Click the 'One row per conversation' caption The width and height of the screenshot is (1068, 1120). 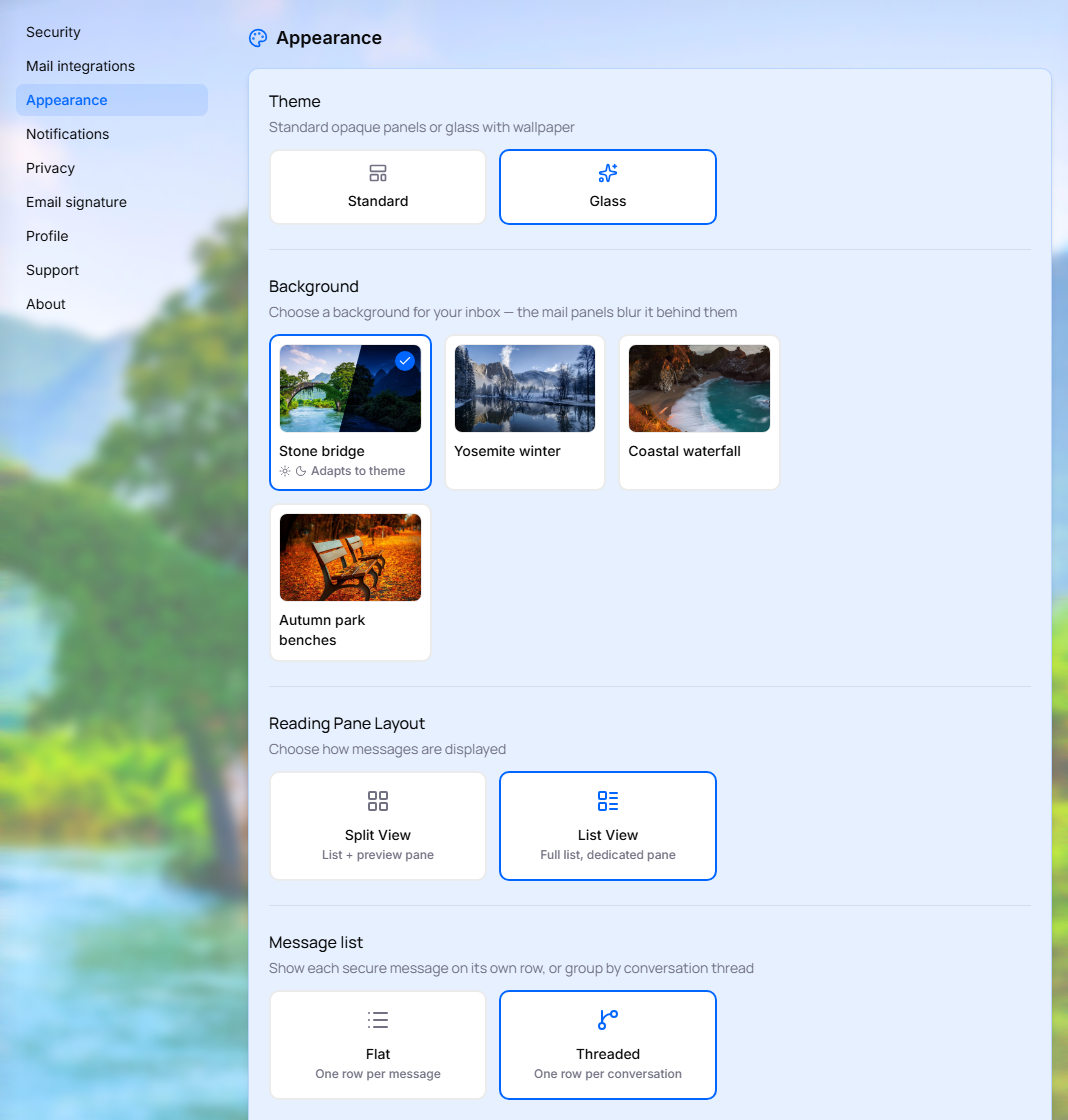(x=608, y=1074)
